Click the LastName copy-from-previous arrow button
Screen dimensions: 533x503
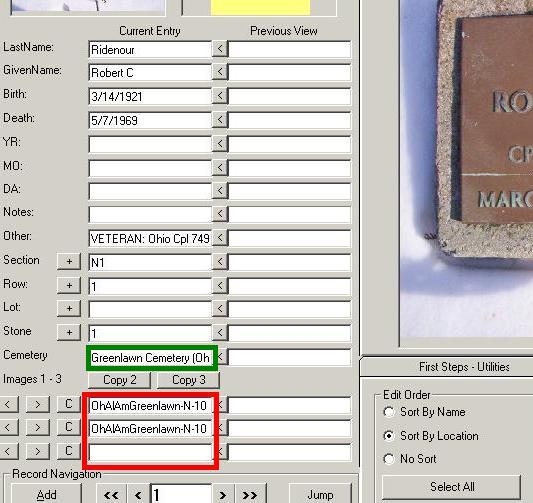220,49
